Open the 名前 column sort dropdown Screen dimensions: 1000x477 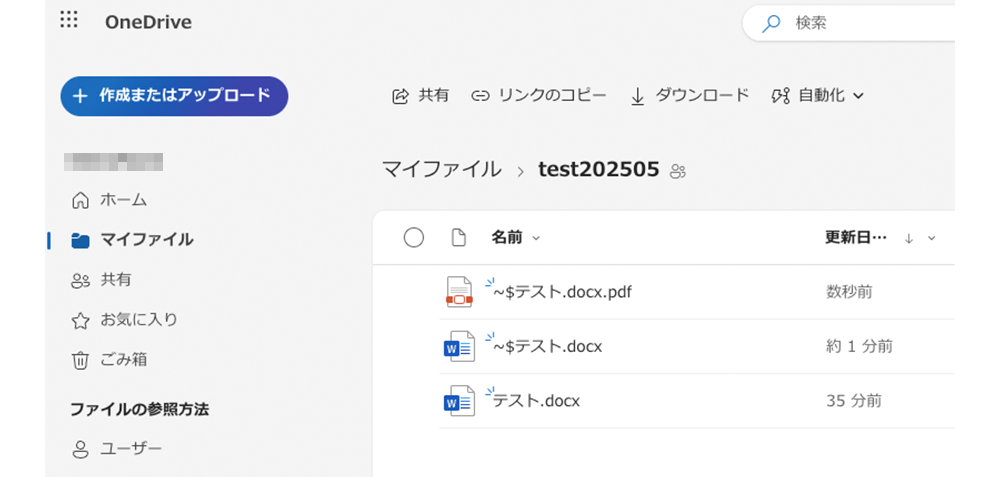tap(536, 238)
